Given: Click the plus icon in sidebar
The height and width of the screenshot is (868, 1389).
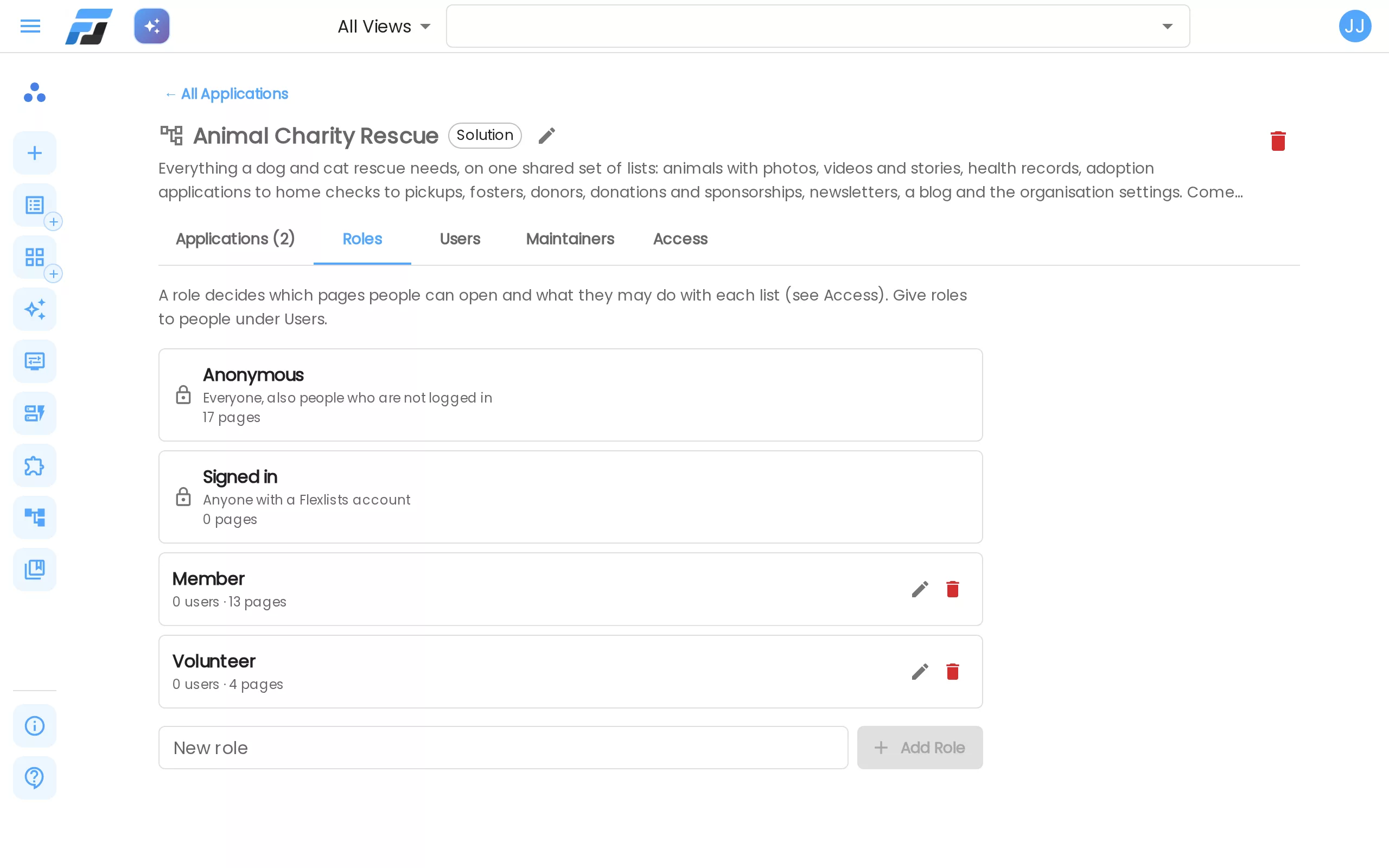Looking at the screenshot, I should pyautogui.click(x=34, y=154).
